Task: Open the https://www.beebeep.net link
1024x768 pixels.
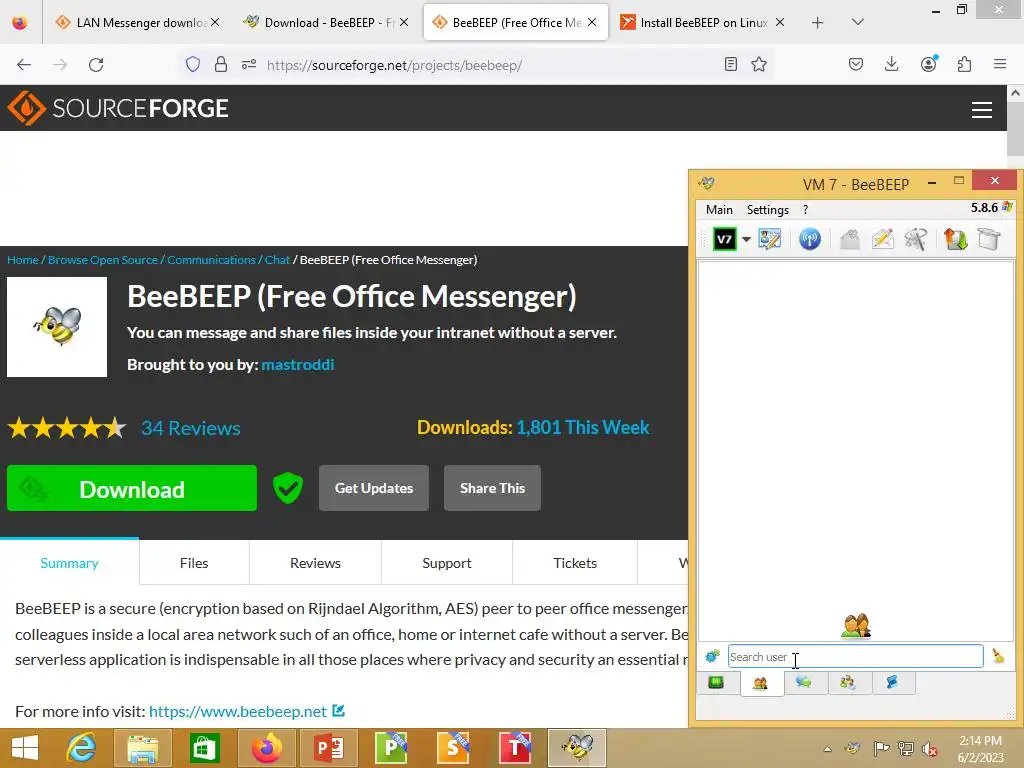Action: coord(238,711)
